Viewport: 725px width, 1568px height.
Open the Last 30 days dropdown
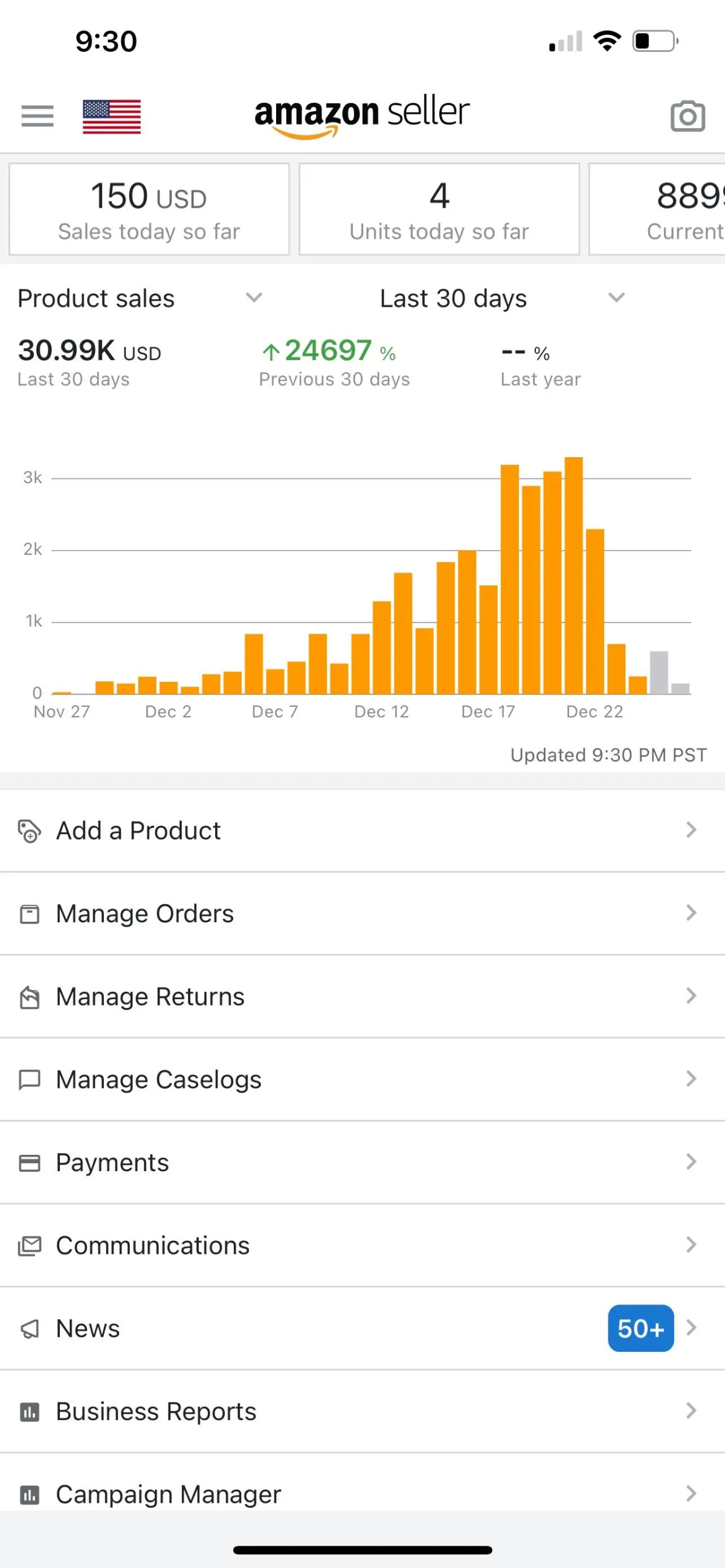tap(616, 298)
